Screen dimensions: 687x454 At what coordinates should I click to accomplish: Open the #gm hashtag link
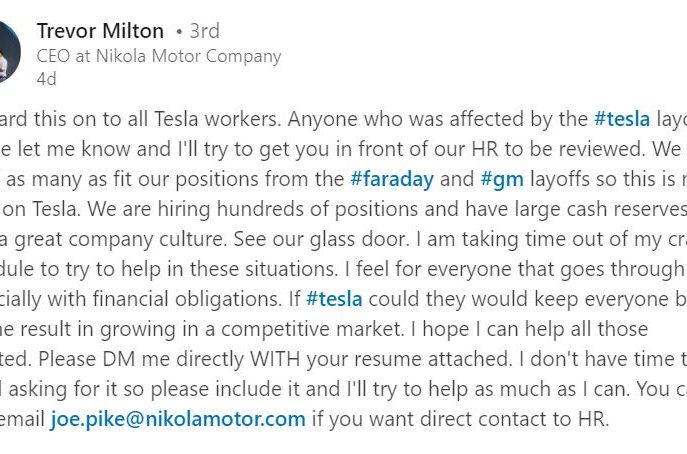pos(502,179)
